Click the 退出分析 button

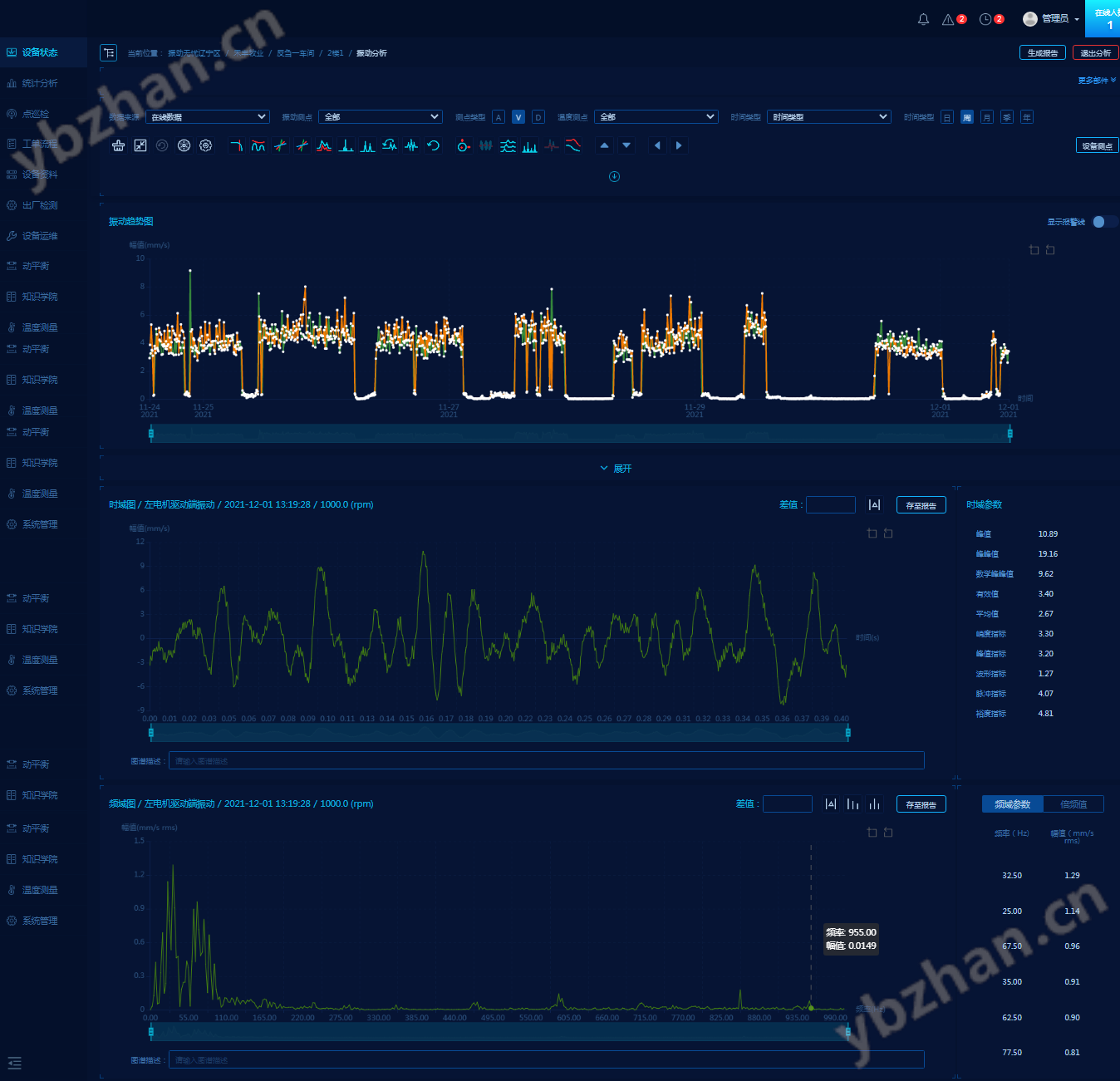(1095, 52)
